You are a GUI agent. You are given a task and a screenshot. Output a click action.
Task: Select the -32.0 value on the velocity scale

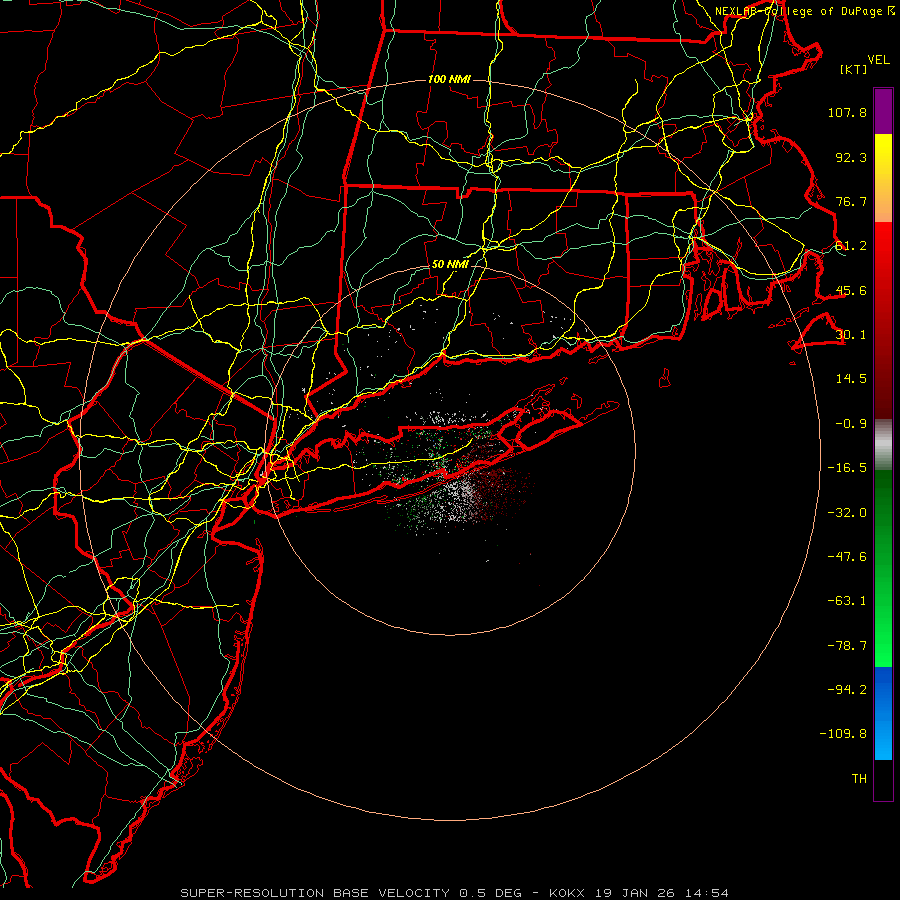tap(847, 513)
